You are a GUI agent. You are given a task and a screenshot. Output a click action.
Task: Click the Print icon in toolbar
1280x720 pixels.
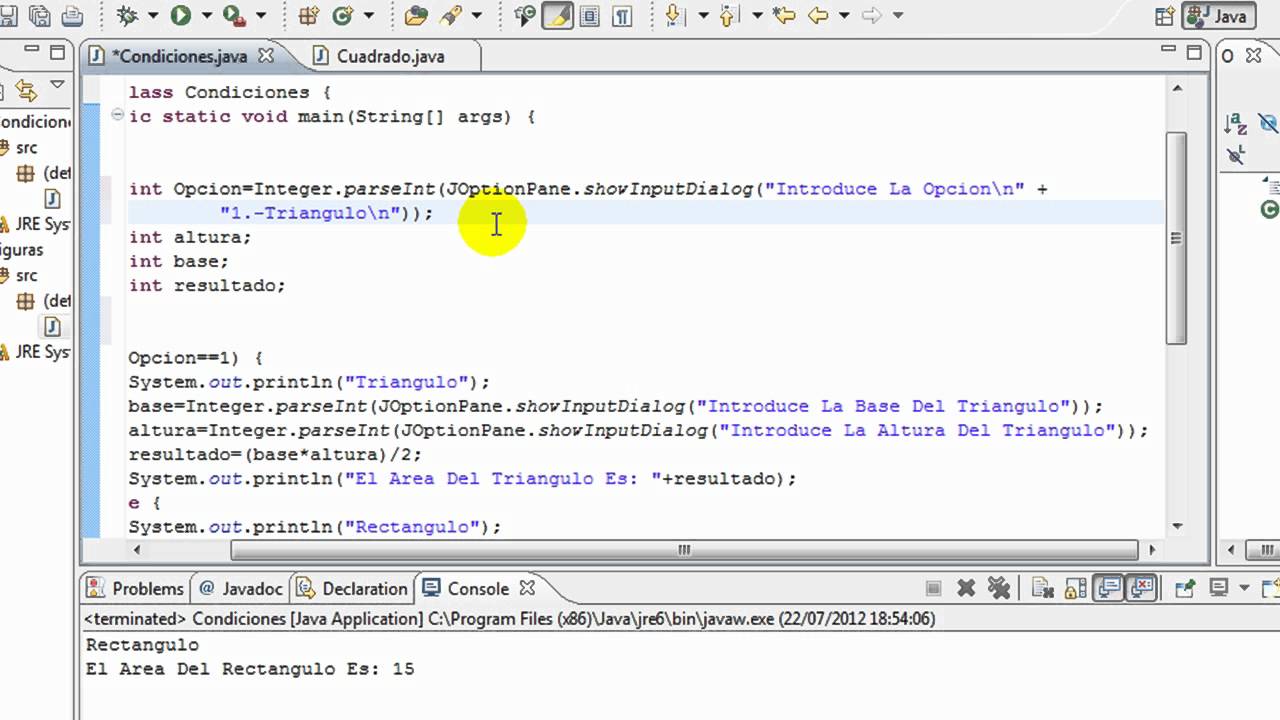[x=73, y=15]
